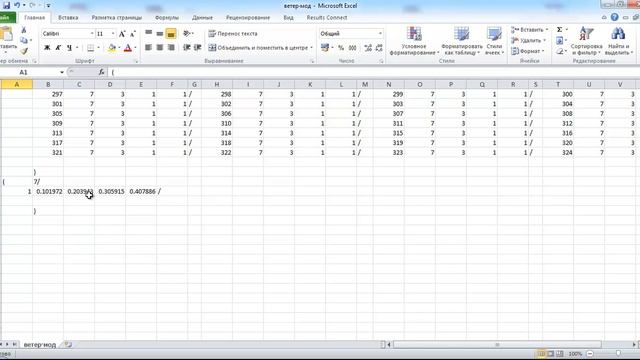This screenshot has height=360, width=640.
Task: Click the horizontal scrollbar thumb
Action: pos(497,344)
